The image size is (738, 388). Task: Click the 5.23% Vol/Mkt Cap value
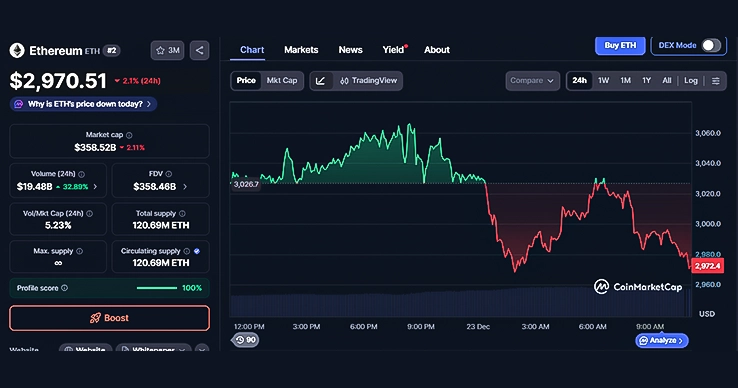pyautogui.click(x=58, y=226)
